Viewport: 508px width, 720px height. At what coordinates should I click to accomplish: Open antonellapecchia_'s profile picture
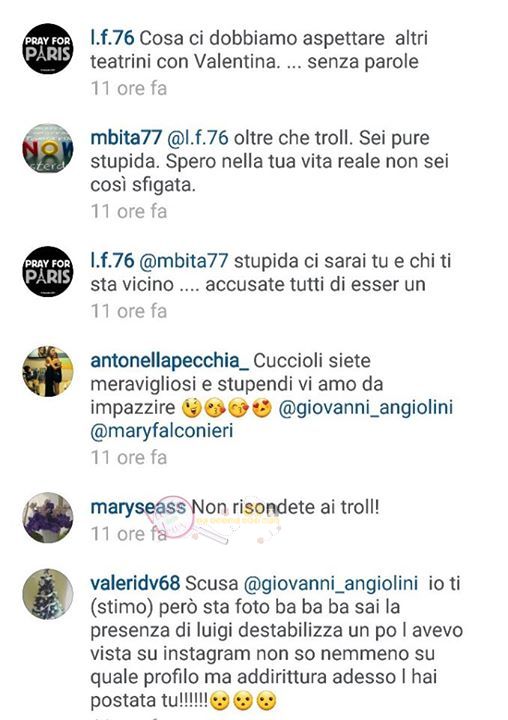48,371
